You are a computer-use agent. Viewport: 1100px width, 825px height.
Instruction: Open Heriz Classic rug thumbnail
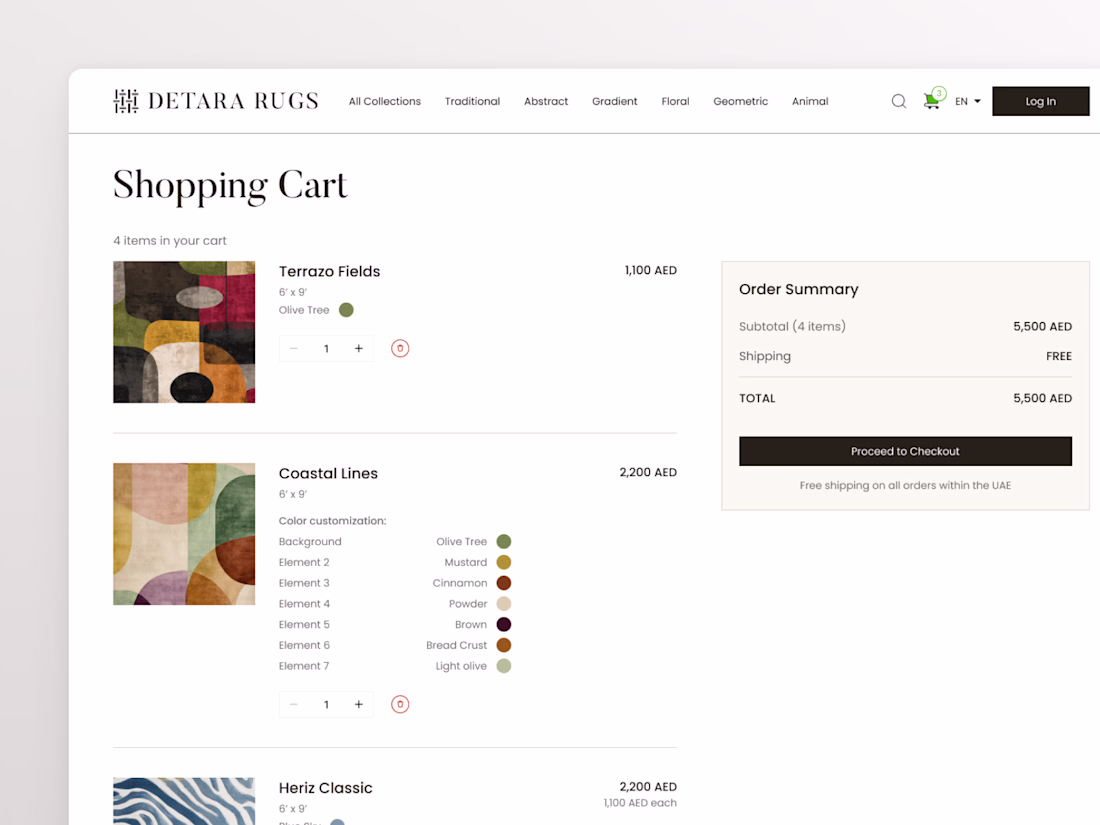point(184,801)
